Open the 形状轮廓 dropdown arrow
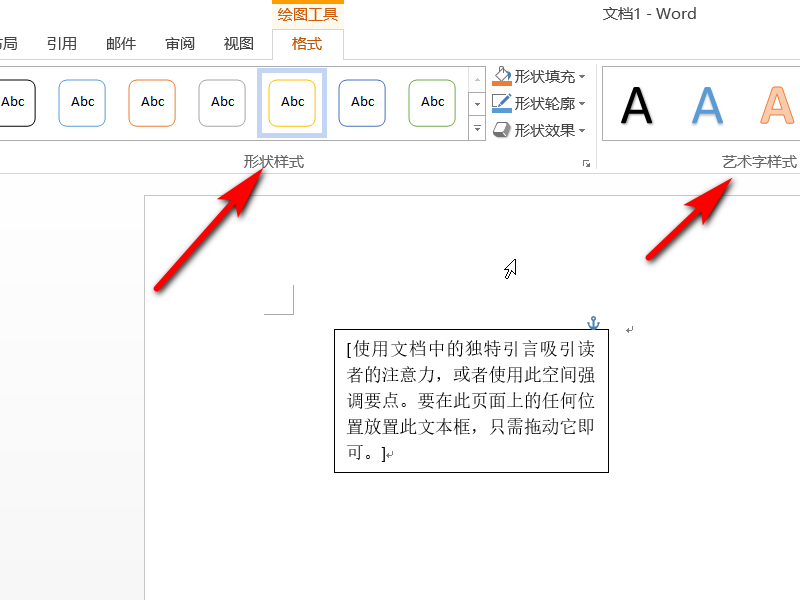This screenshot has height=600, width=800. pyautogui.click(x=582, y=104)
